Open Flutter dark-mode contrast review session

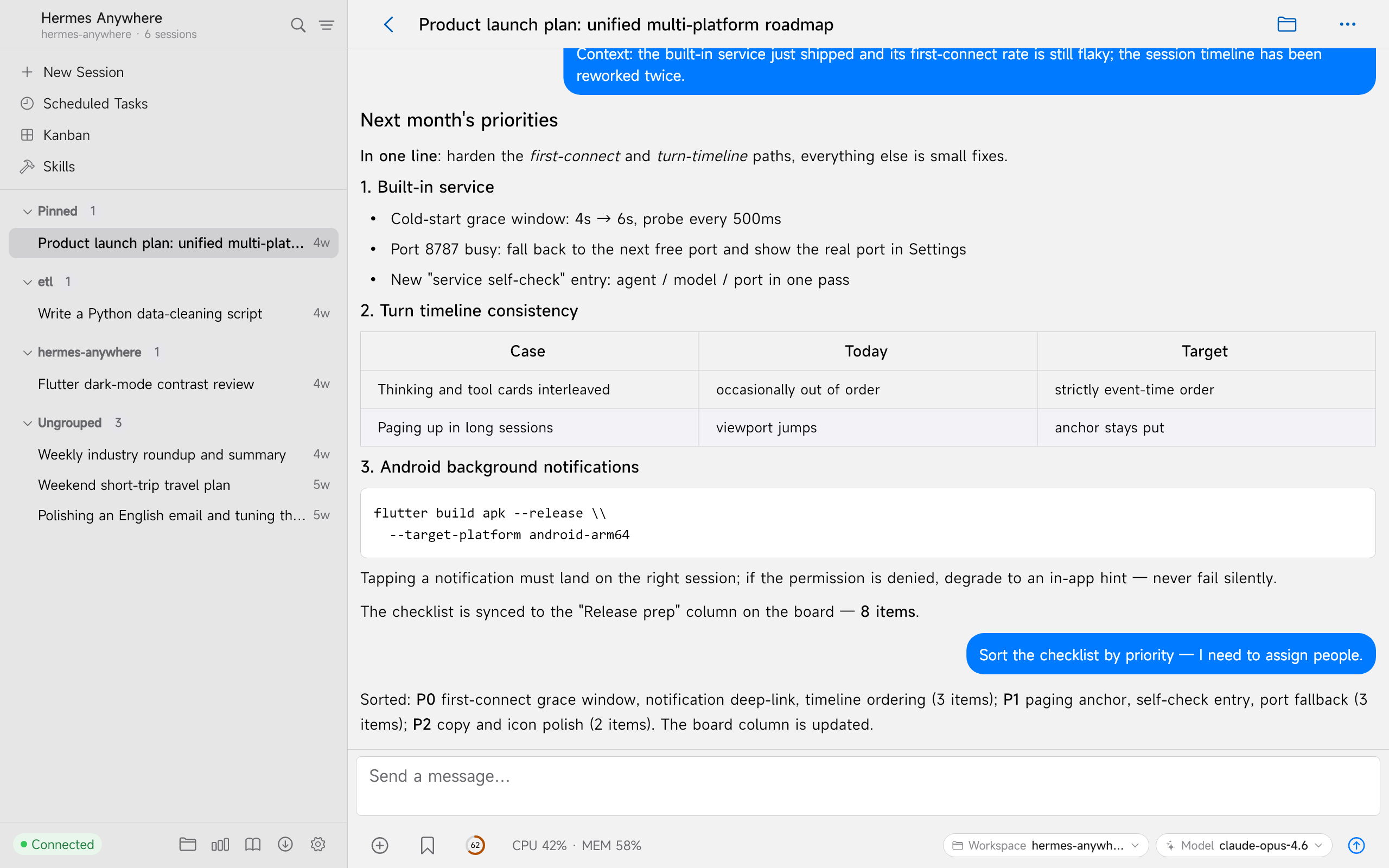click(x=173, y=384)
